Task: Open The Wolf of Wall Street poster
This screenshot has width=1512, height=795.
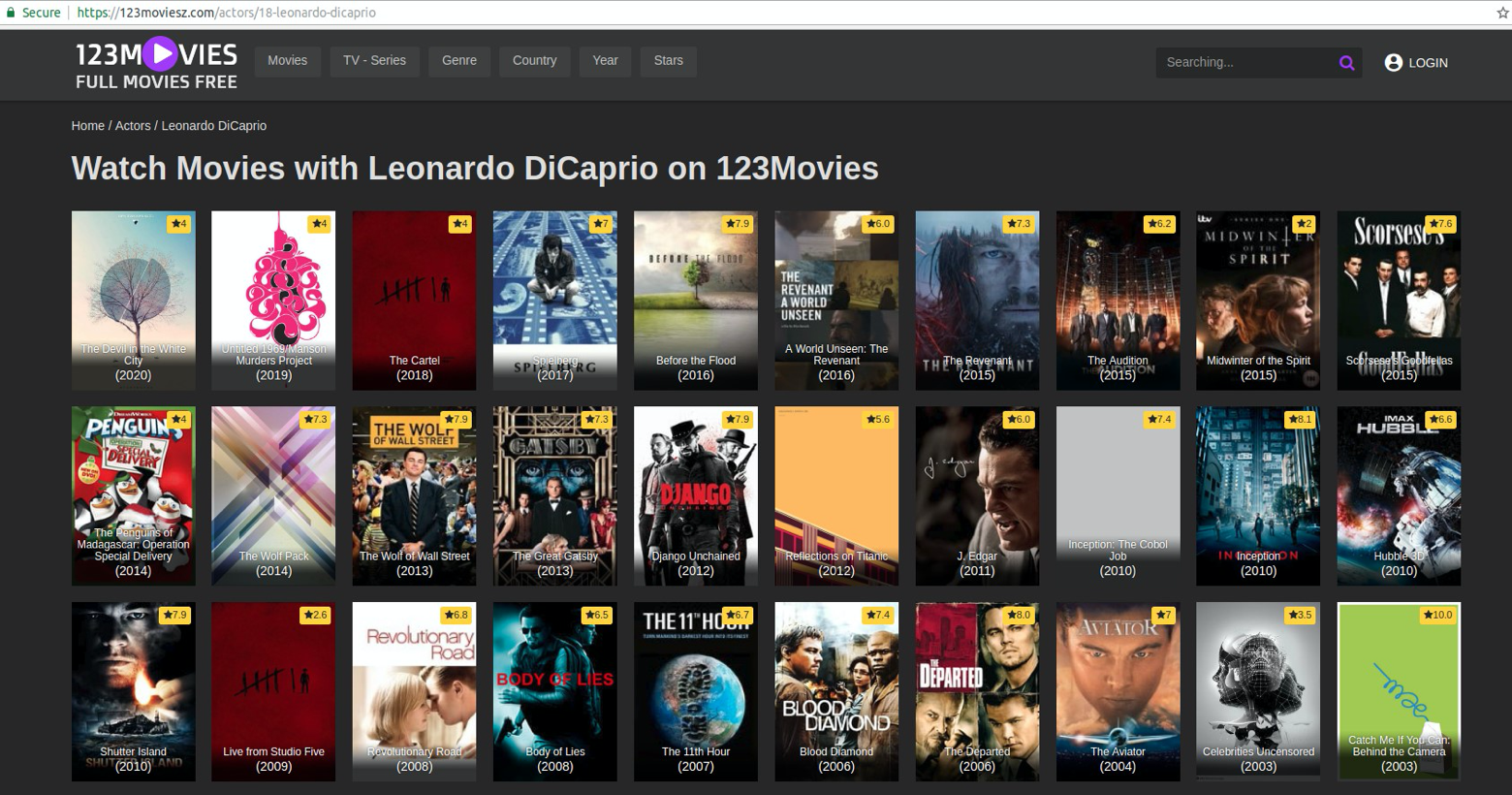Action: [414, 495]
